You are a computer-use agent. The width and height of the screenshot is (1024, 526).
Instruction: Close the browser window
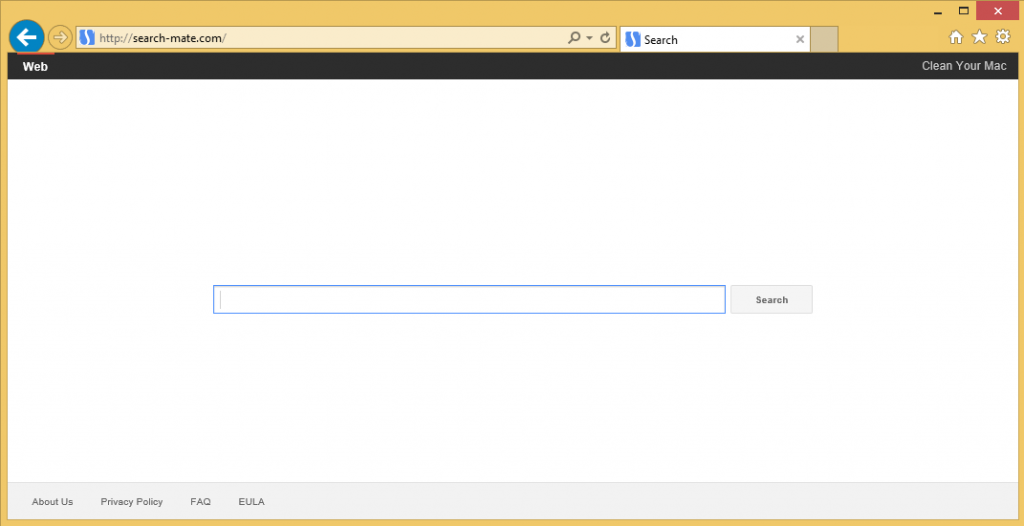(x=997, y=10)
